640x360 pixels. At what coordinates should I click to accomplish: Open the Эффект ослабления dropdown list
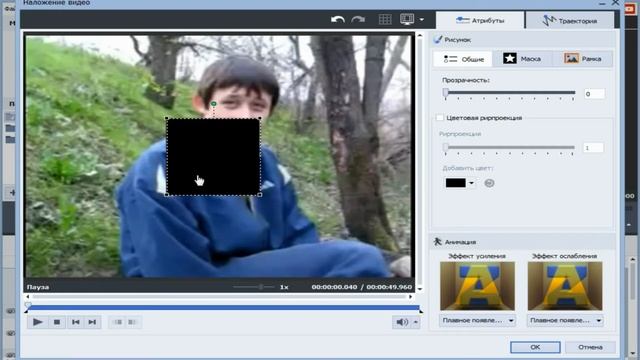[x=565, y=320]
